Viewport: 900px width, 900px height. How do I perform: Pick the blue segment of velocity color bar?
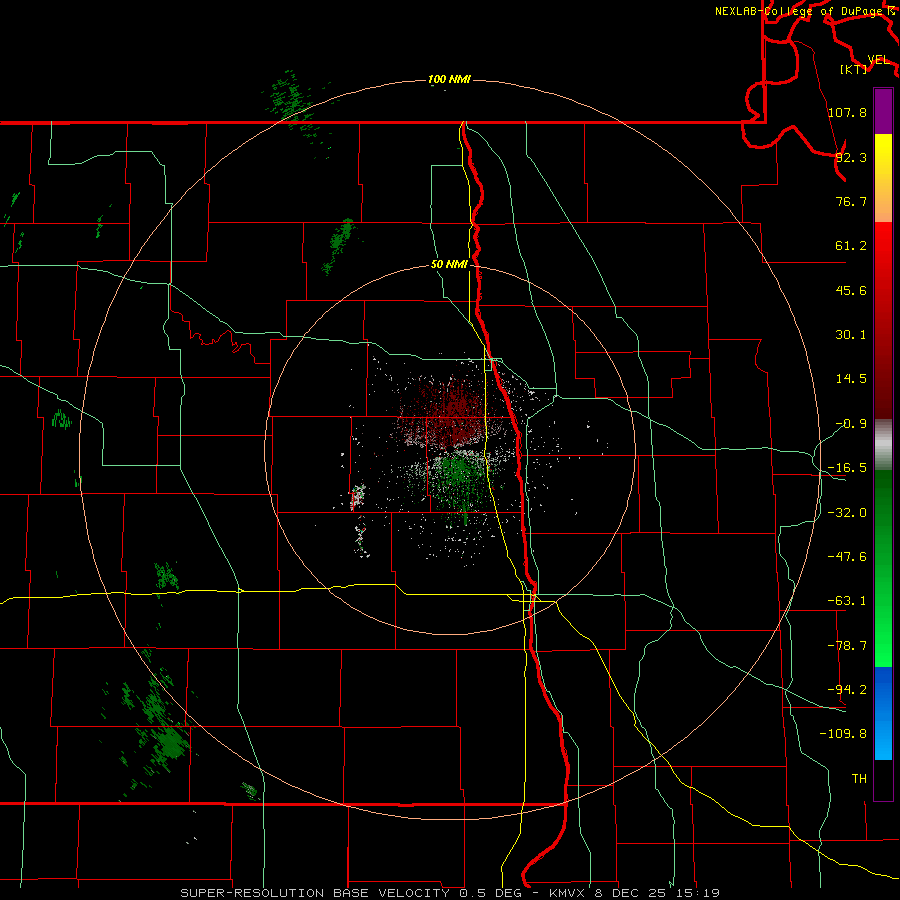click(883, 713)
